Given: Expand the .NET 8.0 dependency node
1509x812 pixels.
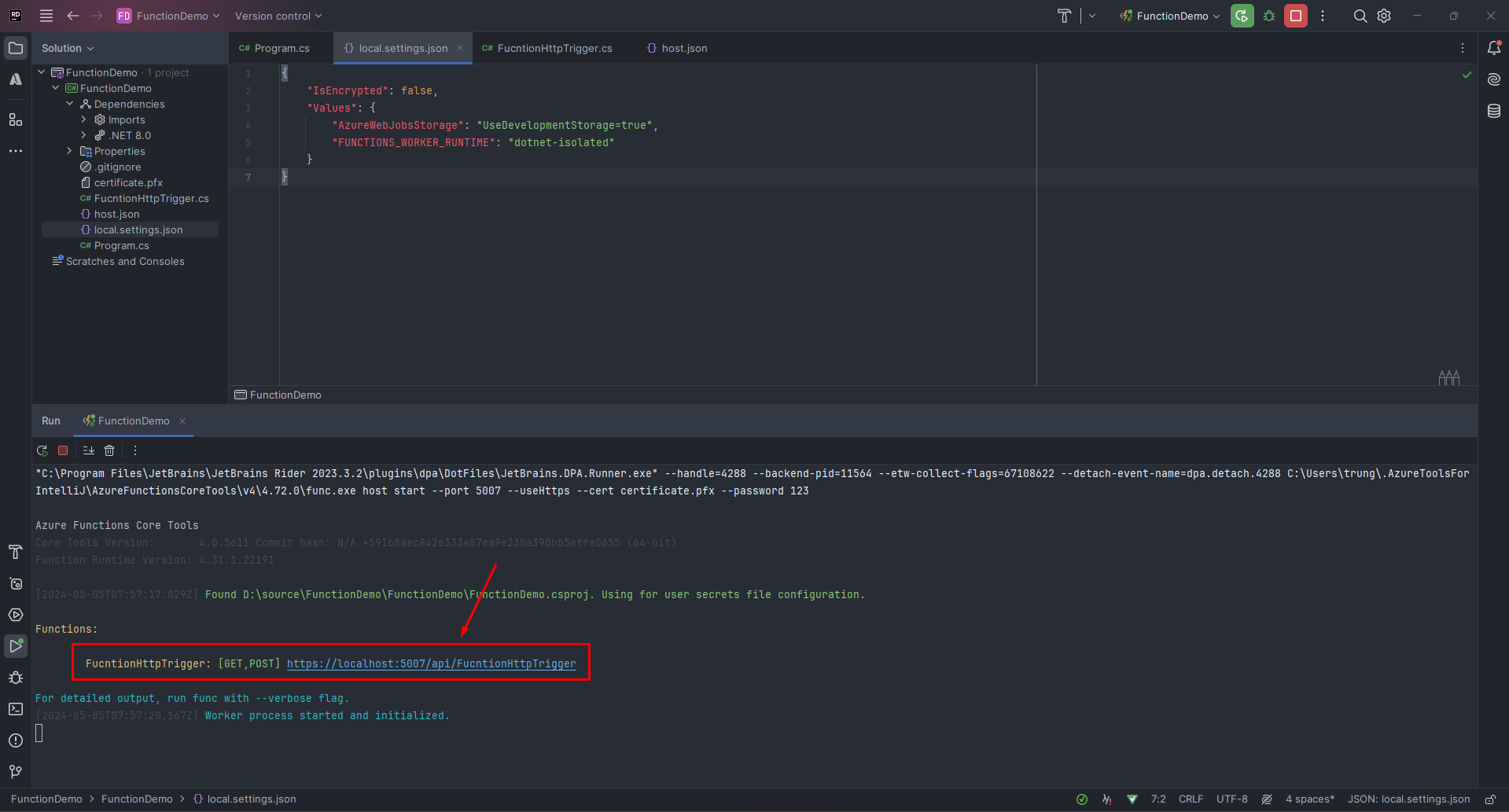Looking at the screenshot, I should coord(84,135).
